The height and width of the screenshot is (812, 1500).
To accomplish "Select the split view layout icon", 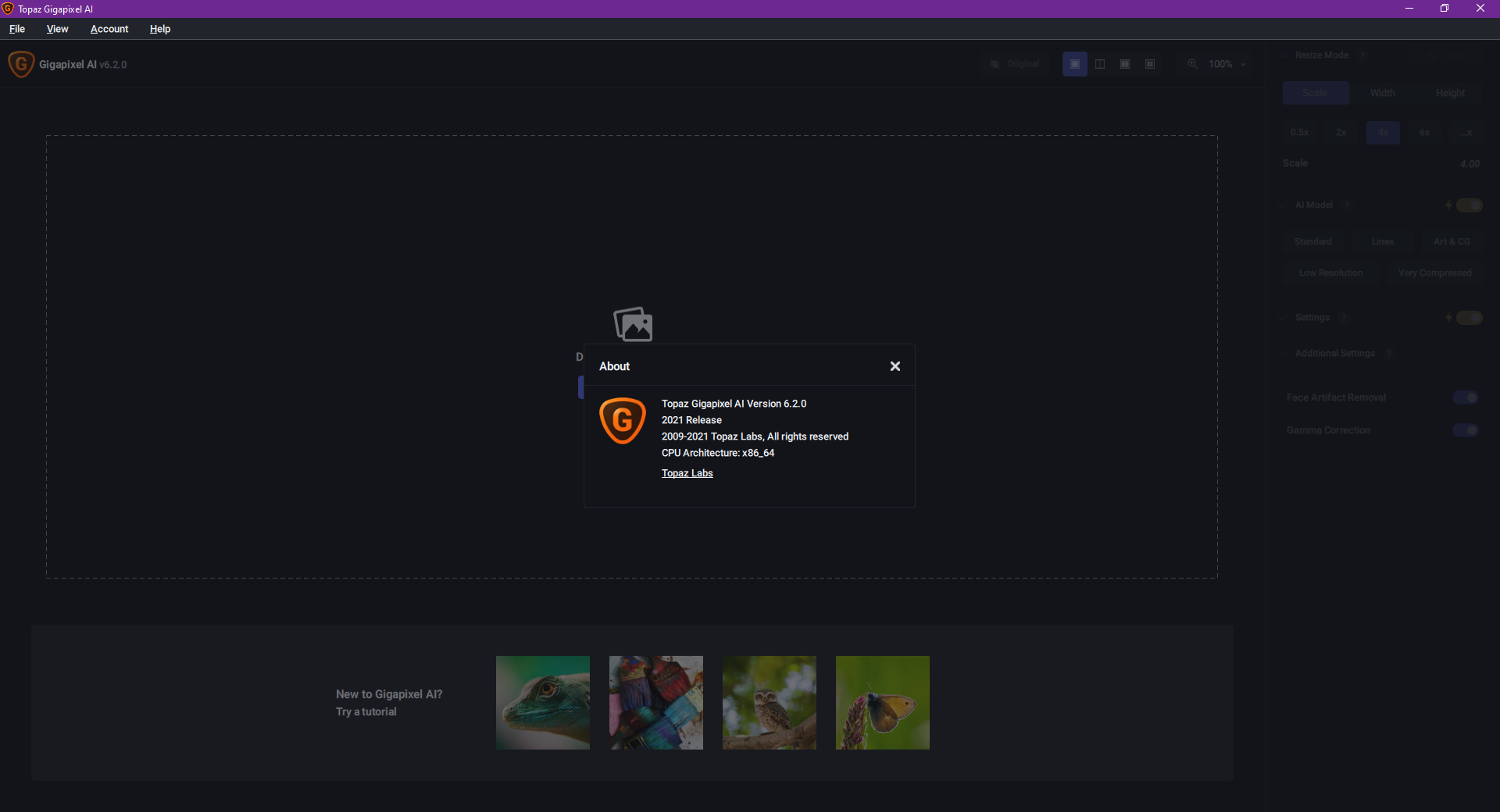I will (1100, 64).
